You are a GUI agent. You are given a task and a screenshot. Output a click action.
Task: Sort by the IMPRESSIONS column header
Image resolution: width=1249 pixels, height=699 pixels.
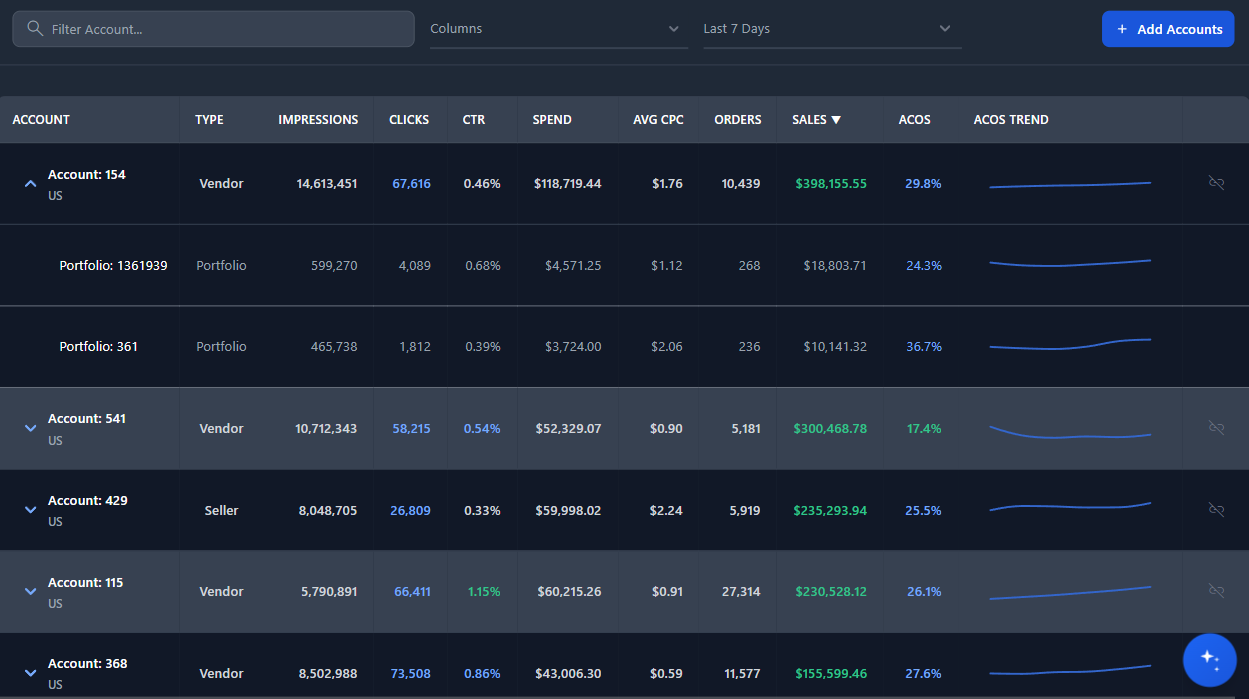[x=318, y=120]
